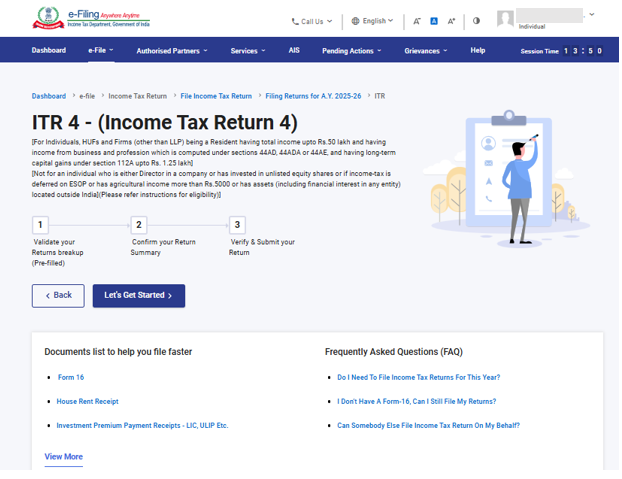
Task: Open the Form 16 document link
Action: (70, 377)
